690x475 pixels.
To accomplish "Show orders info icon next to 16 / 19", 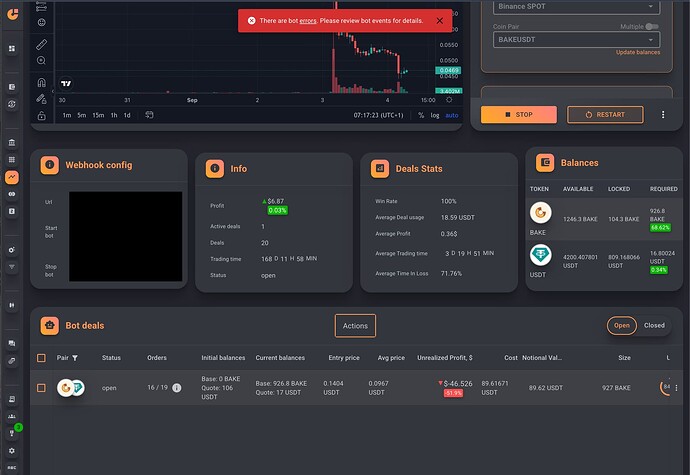I will (177, 388).
